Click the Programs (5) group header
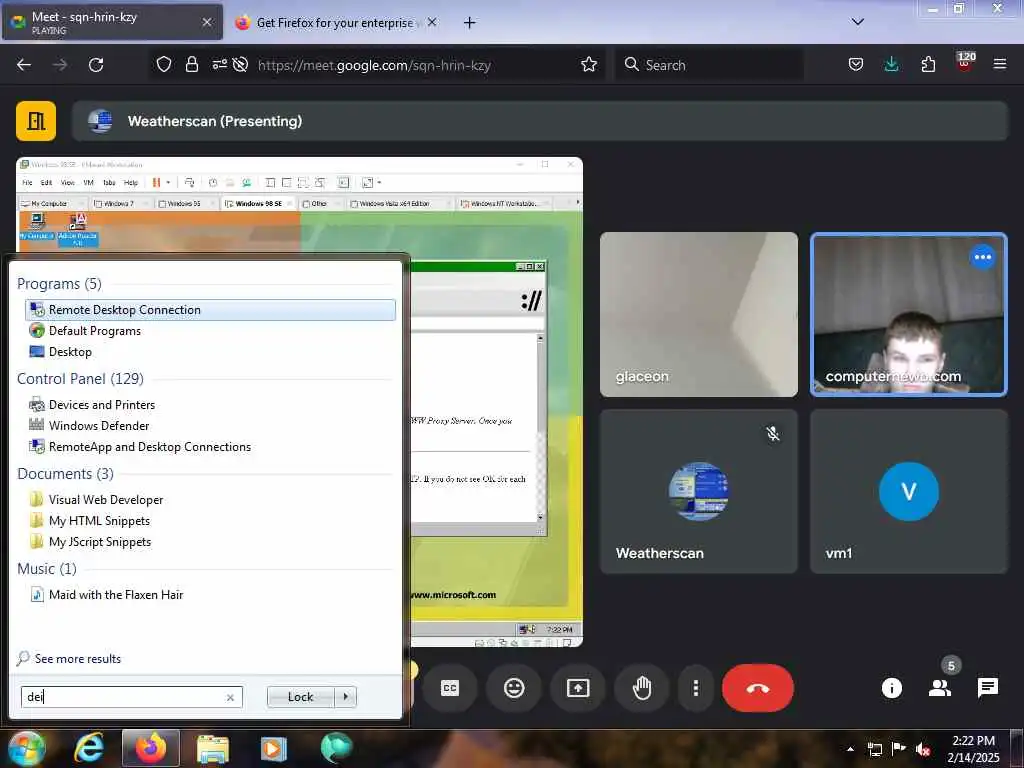Image resolution: width=1024 pixels, height=768 pixels. pyautogui.click(x=59, y=284)
